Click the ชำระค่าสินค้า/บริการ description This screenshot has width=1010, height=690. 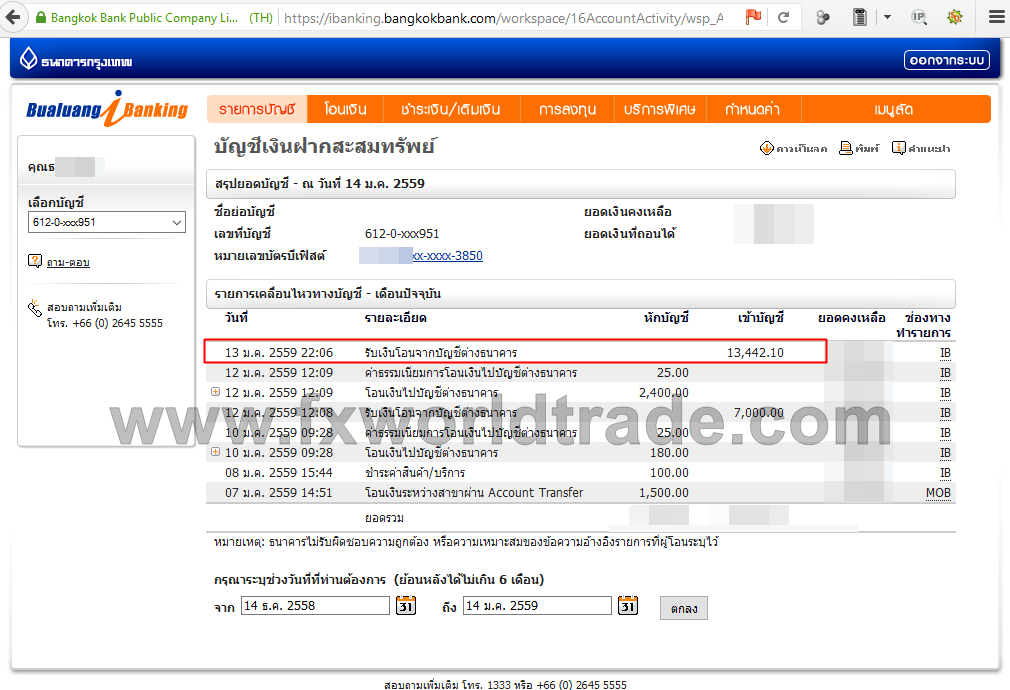[x=415, y=473]
